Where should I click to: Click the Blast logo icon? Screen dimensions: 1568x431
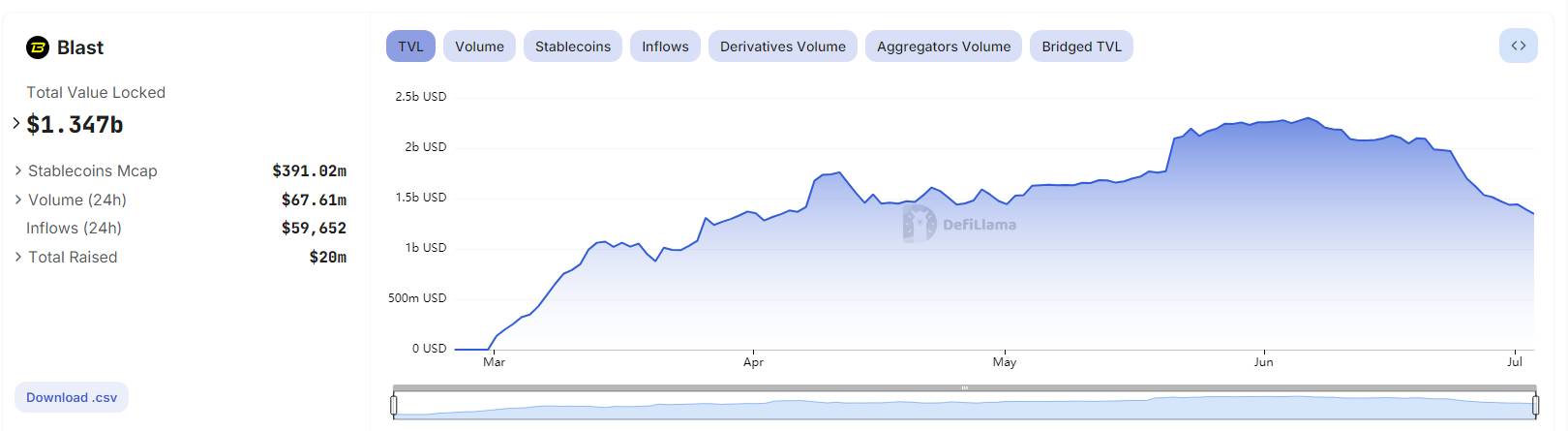coord(38,47)
